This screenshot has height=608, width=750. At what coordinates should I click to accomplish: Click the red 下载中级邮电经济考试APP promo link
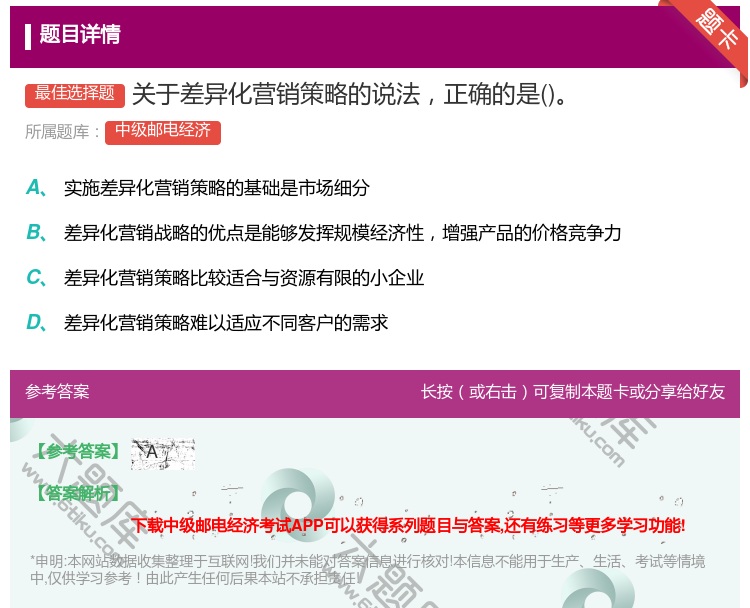[408, 525]
